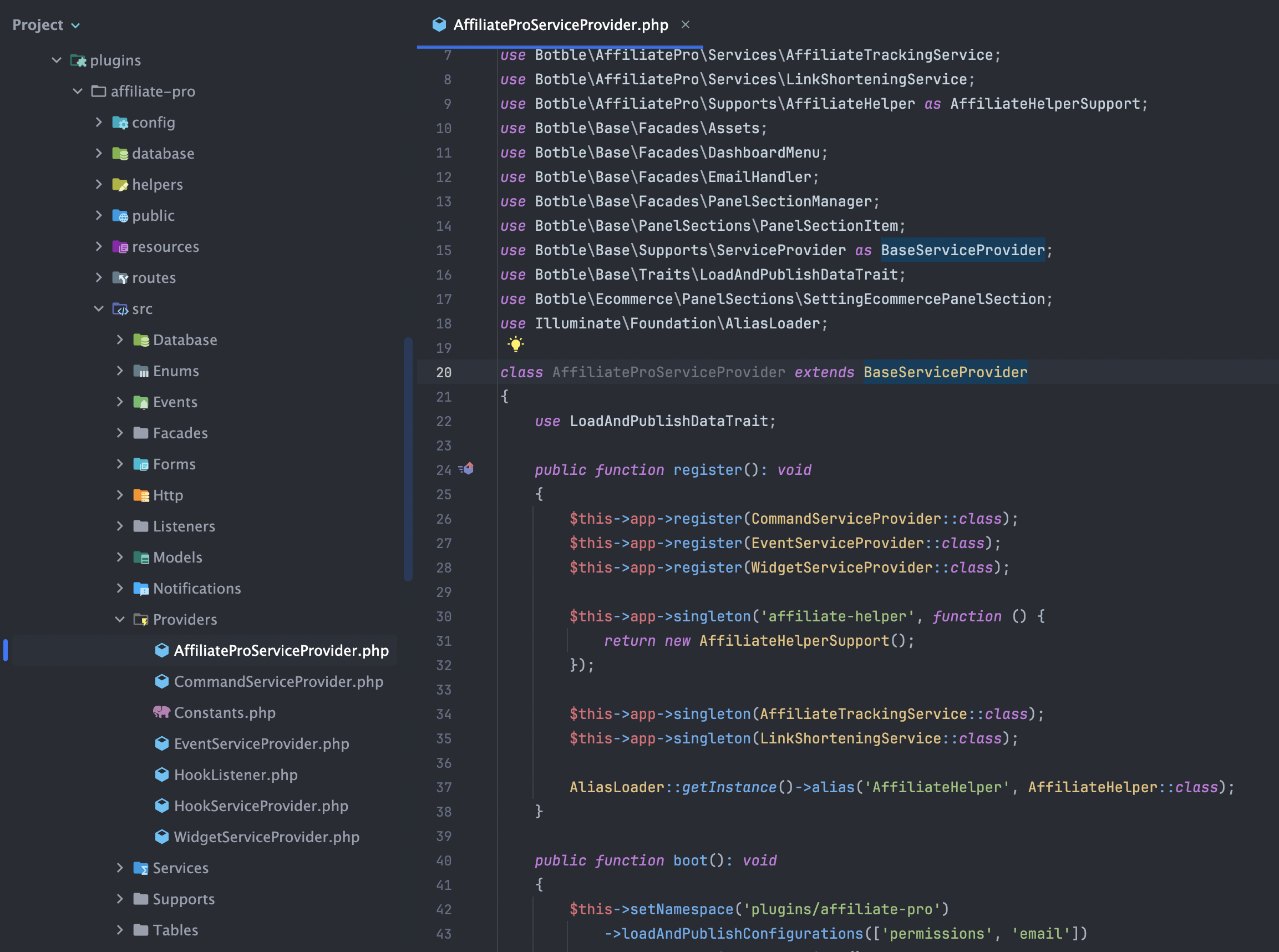Select EventServiceProvider.php file
Screen dimensions: 1279x952
coord(261,743)
